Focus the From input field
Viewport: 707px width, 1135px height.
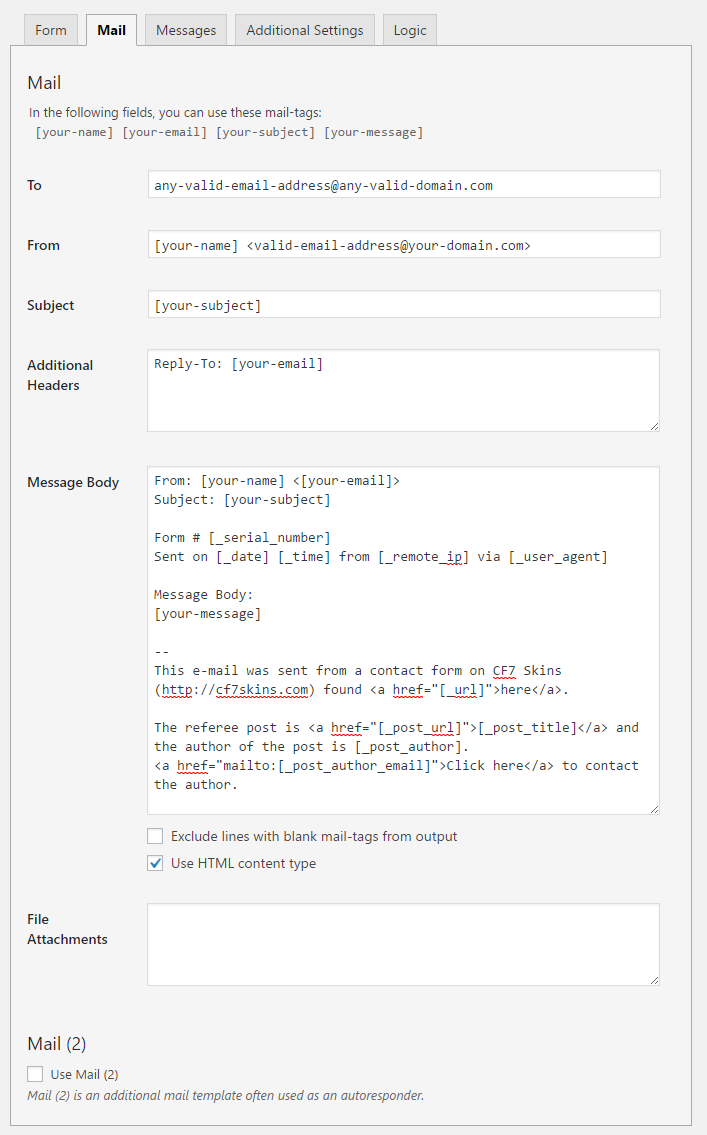click(403, 245)
